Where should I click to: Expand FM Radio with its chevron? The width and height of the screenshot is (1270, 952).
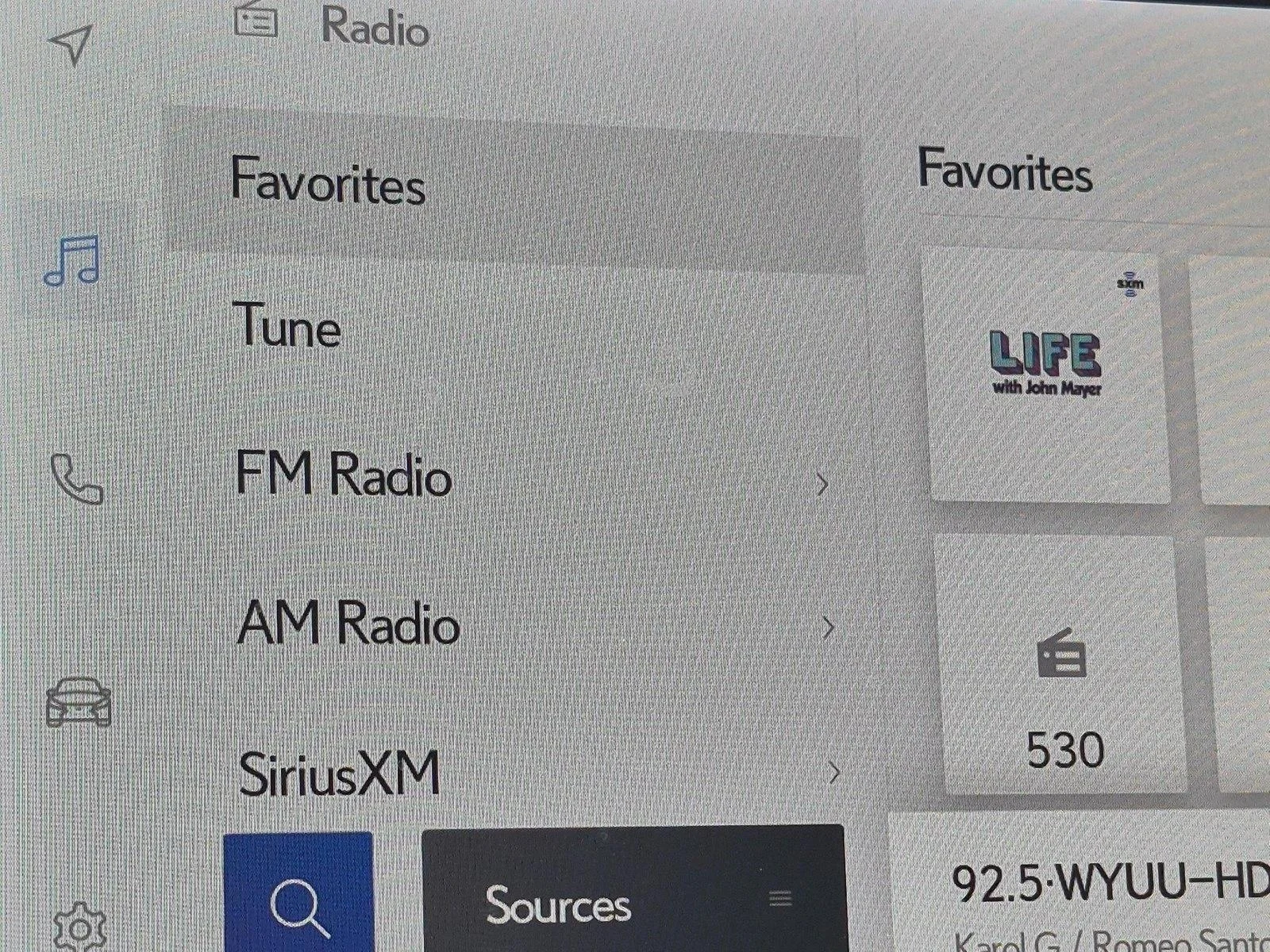point(823,483)
